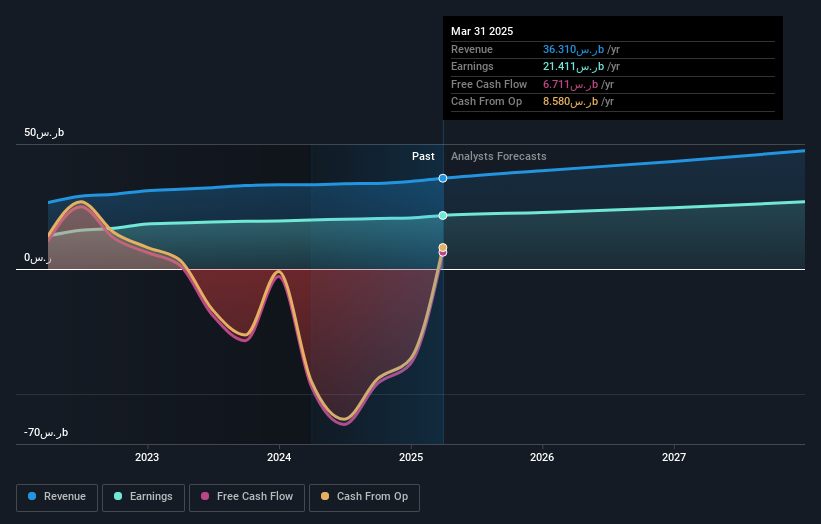
Task: Toggle the Earnings legend button
Action: [143, 497]
